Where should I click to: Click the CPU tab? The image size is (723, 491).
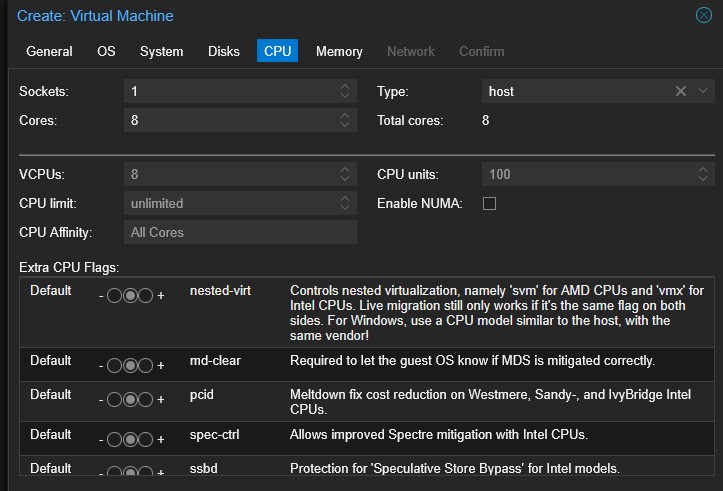click(277, 51)
